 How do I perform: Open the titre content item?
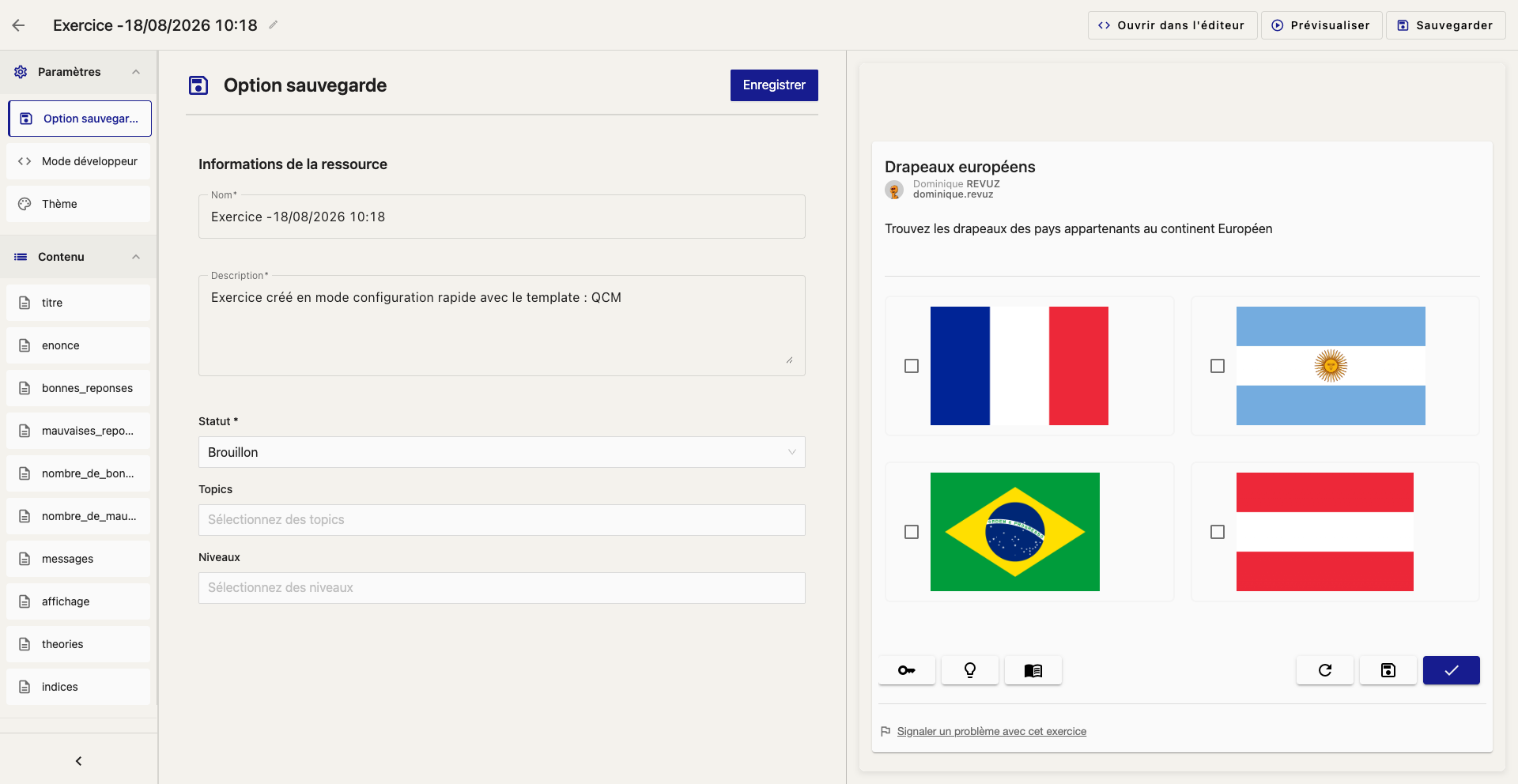click(x=78, y=303)
